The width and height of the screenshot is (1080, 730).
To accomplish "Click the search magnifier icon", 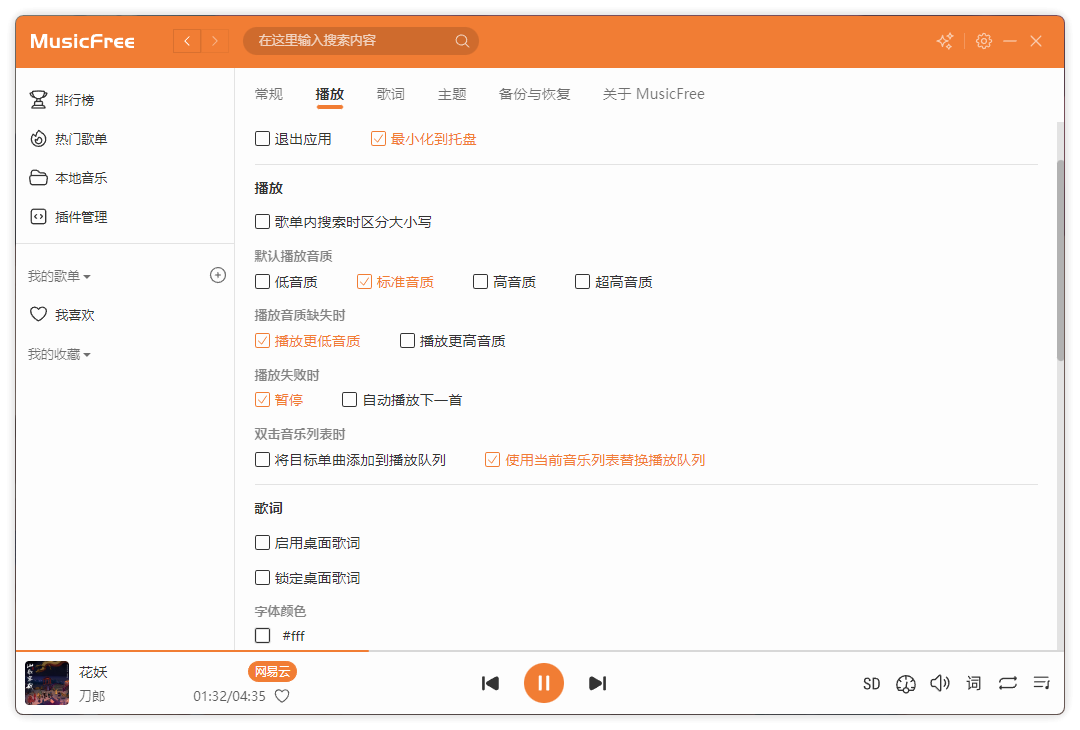I will [x=462, y=41].
